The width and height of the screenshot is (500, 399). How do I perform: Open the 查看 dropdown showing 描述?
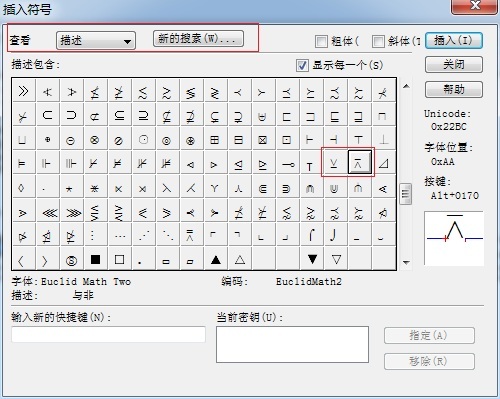[x=96, y=41]
